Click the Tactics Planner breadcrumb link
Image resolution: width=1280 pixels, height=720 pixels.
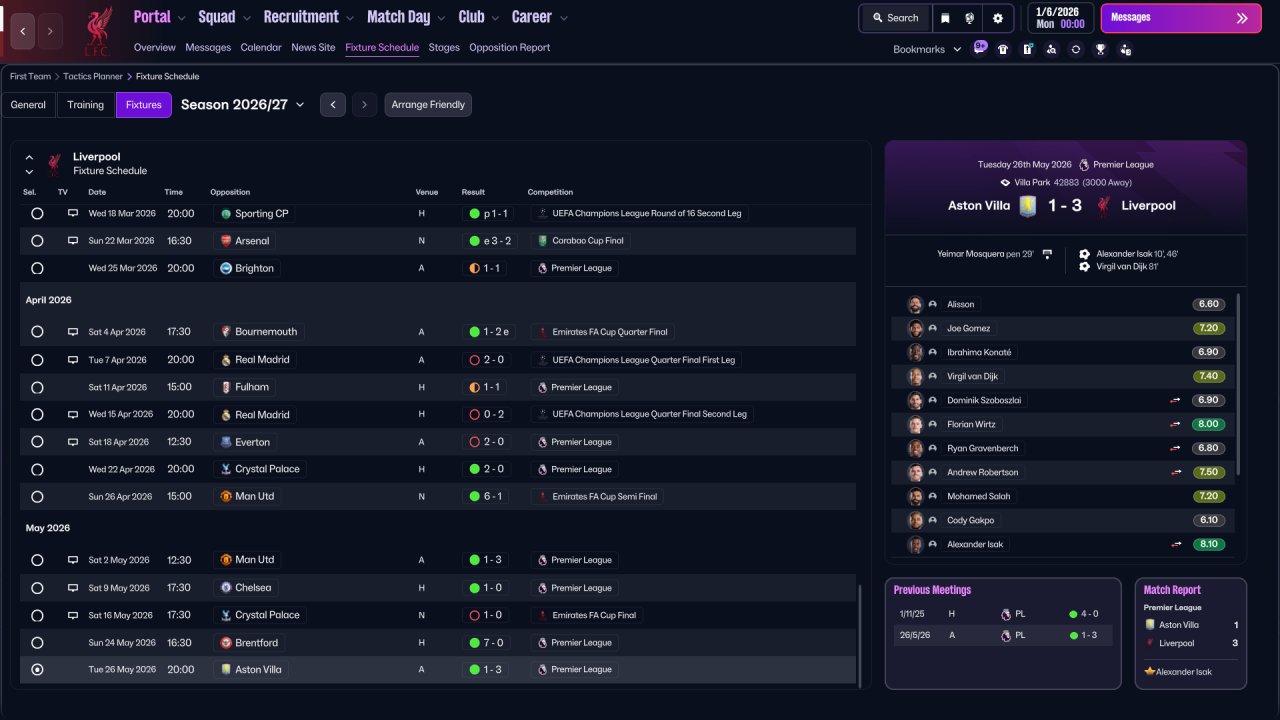coord(94,76)
